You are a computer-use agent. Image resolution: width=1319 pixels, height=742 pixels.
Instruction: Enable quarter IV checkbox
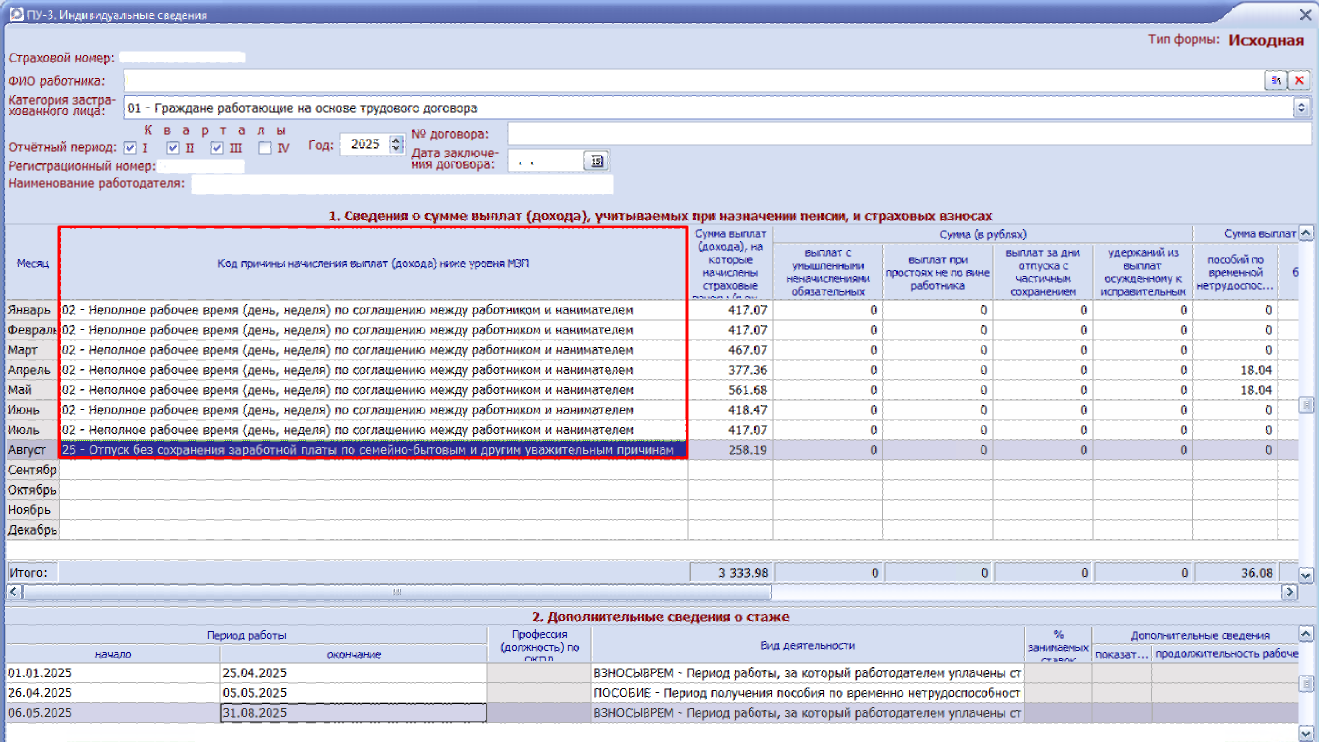265,148
